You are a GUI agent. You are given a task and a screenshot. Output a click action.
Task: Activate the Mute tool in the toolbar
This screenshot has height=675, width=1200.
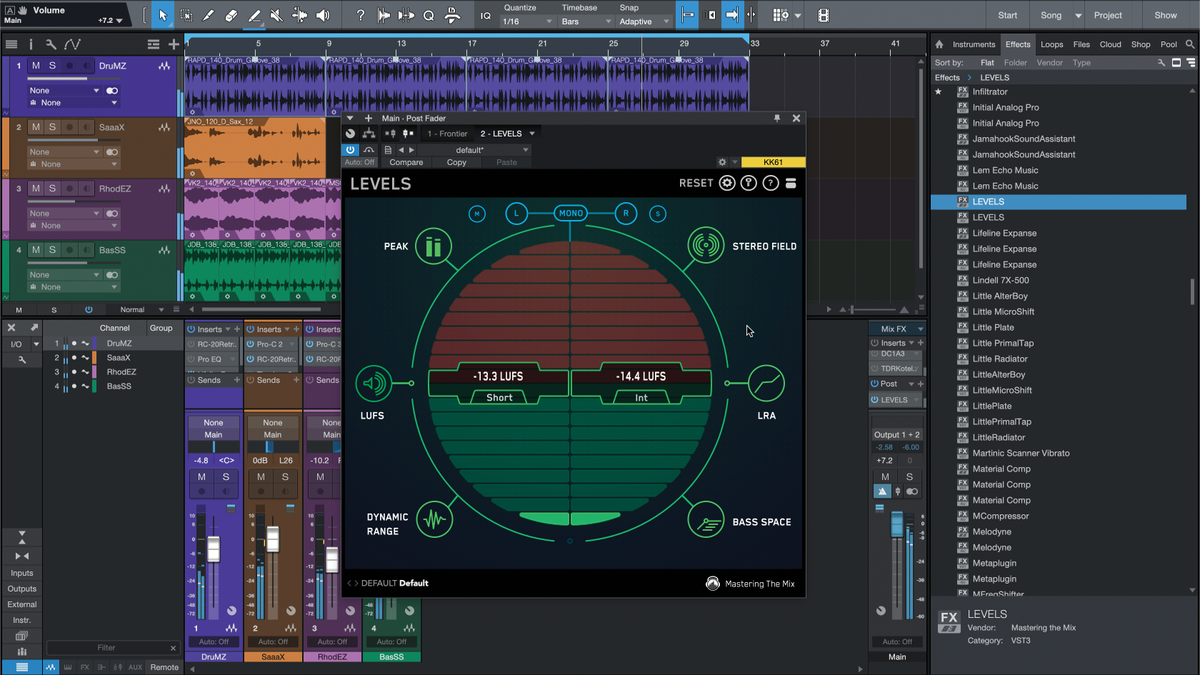275,15
